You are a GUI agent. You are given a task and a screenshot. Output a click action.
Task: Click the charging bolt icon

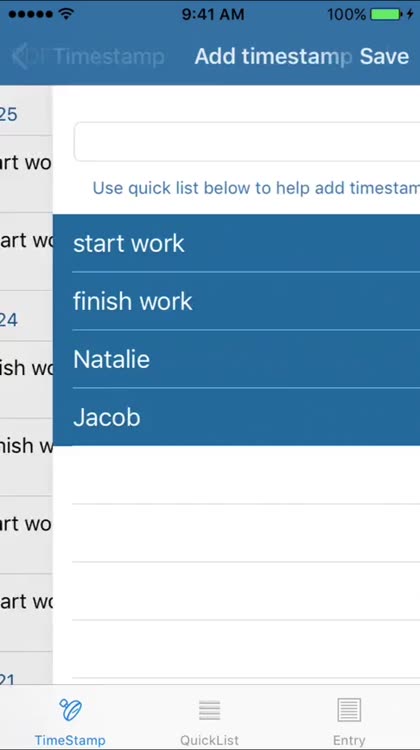pyautogui.click(x=410, y=14)
